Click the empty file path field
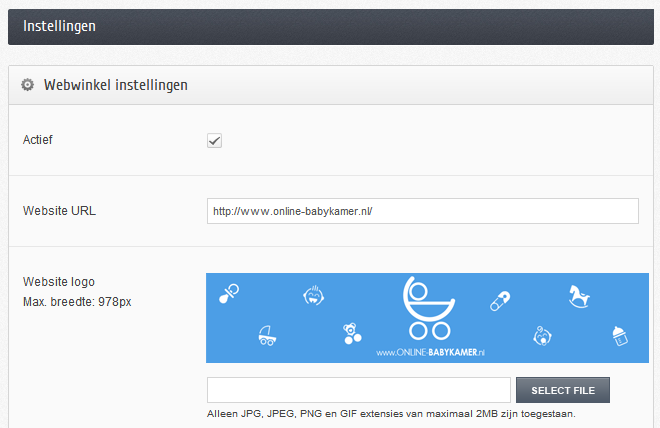The image size is (660, 428). point(359,390)
